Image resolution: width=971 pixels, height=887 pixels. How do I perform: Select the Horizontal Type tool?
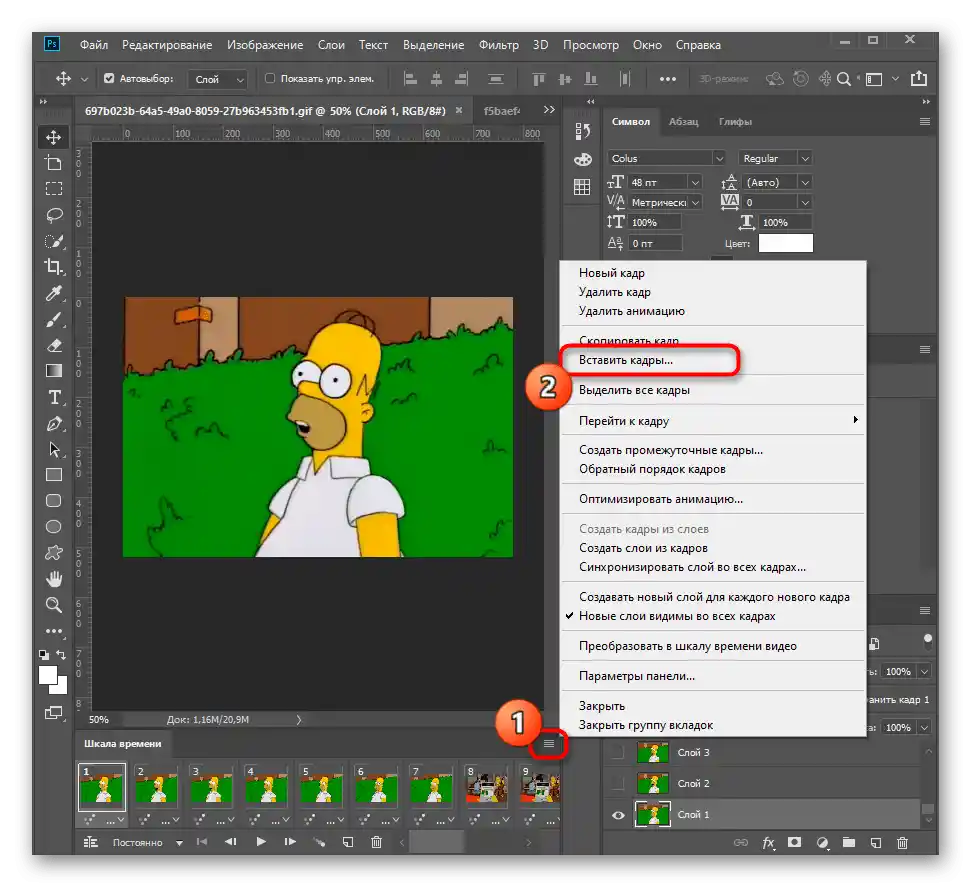point(54,397)
